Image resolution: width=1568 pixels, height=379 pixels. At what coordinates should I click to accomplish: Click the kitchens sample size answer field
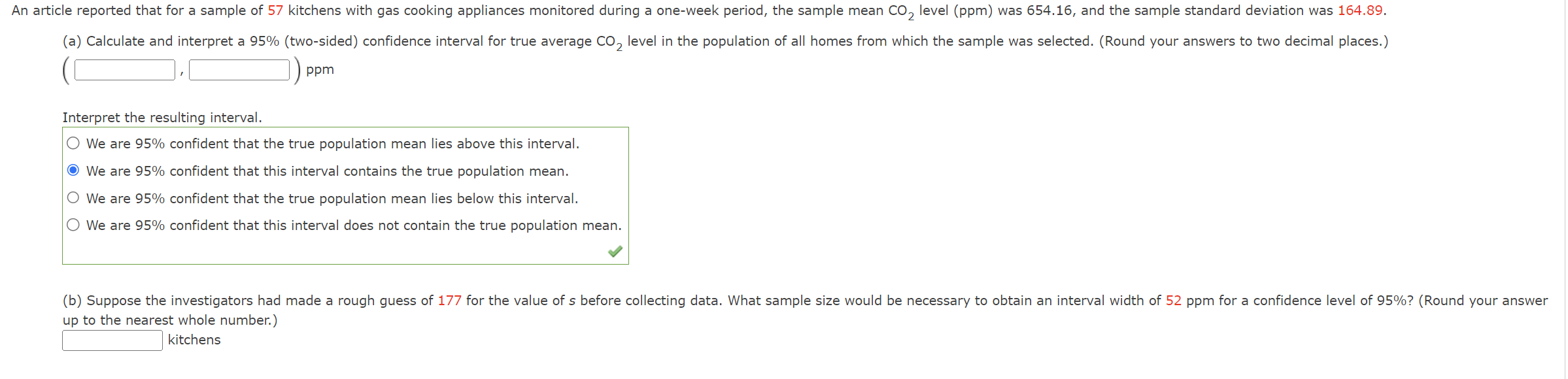coord(112,340)
